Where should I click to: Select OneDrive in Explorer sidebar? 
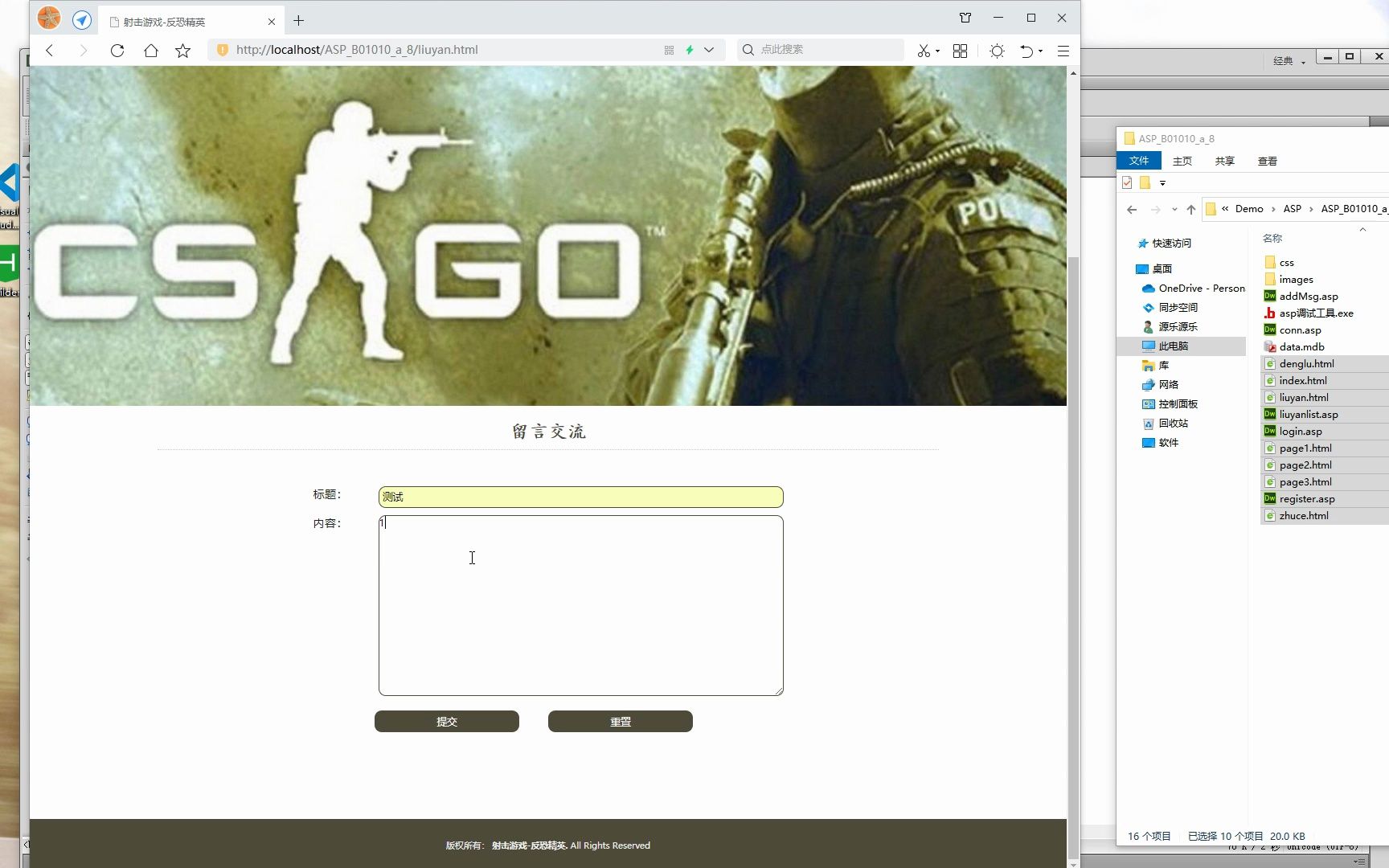[1193, 288]
